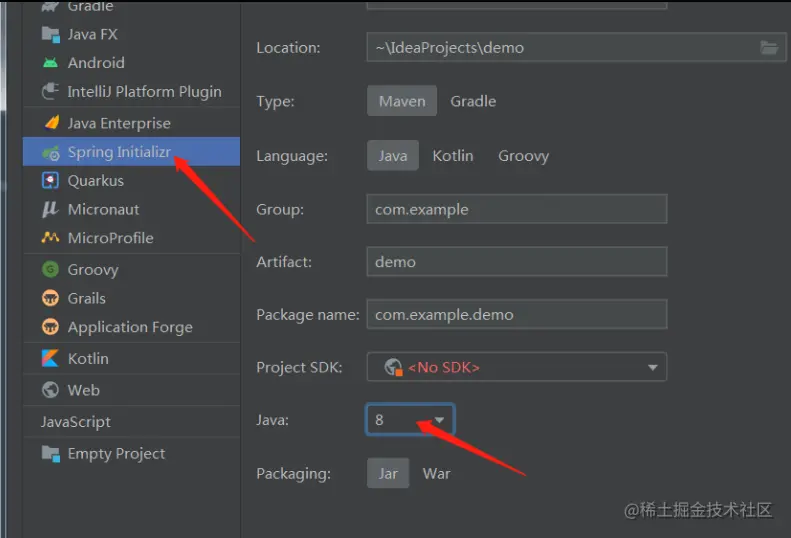Viewport: 791px width, 538px height.
Task: Select the Gradle project type icon in the sidebar
Action: pyautogui.click(x=50, y=6)
